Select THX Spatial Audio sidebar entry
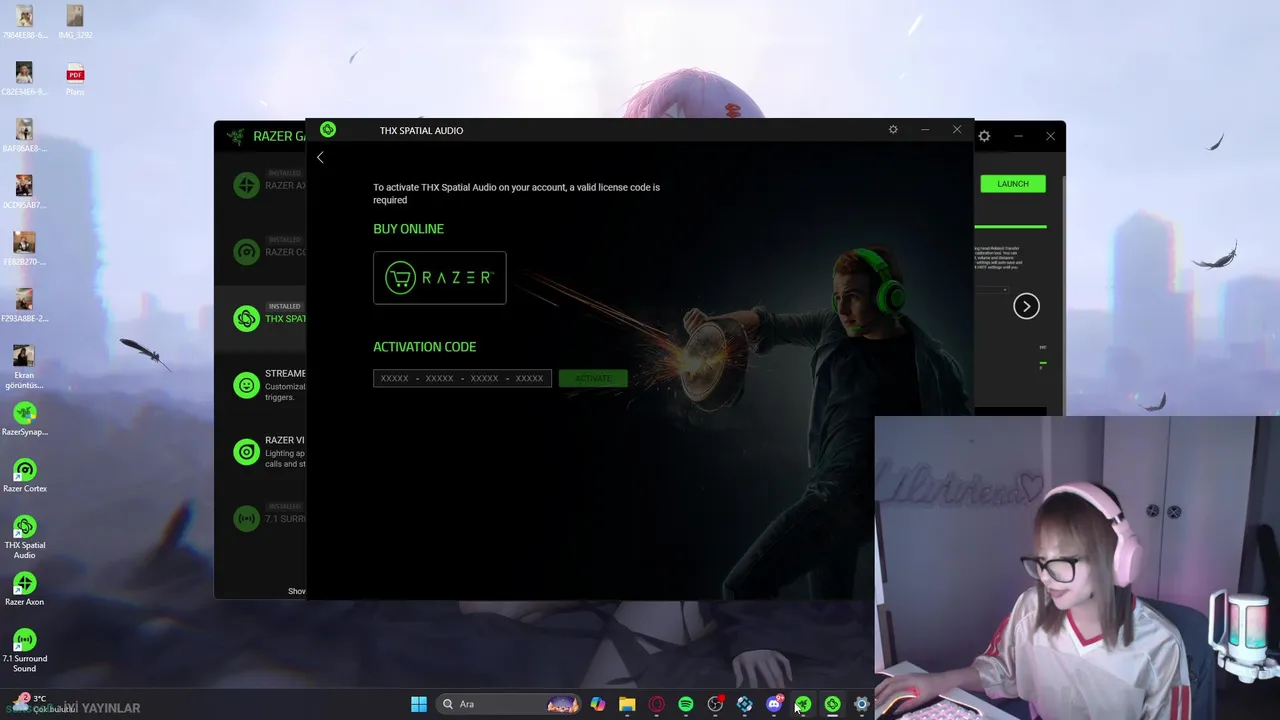This screenshot has height=720, width=1280. (x=262, y=318)
